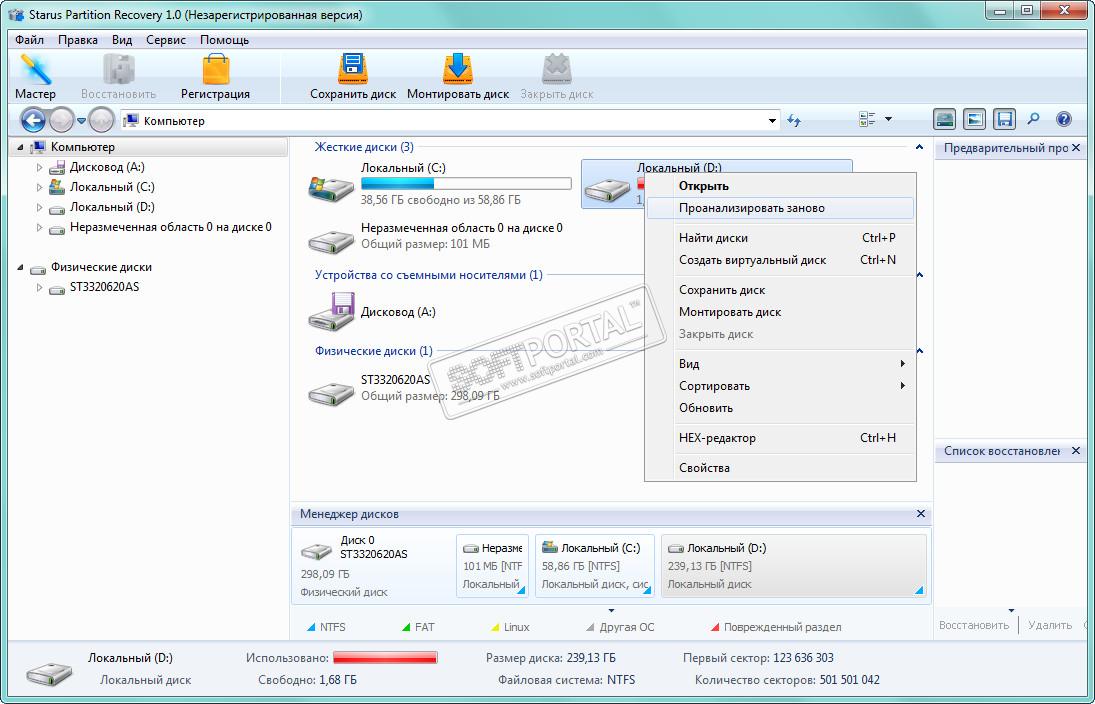Select Локальный (C:) 58,86 ГБ partition block
1095x704 pixels.
tap(595, 566)
